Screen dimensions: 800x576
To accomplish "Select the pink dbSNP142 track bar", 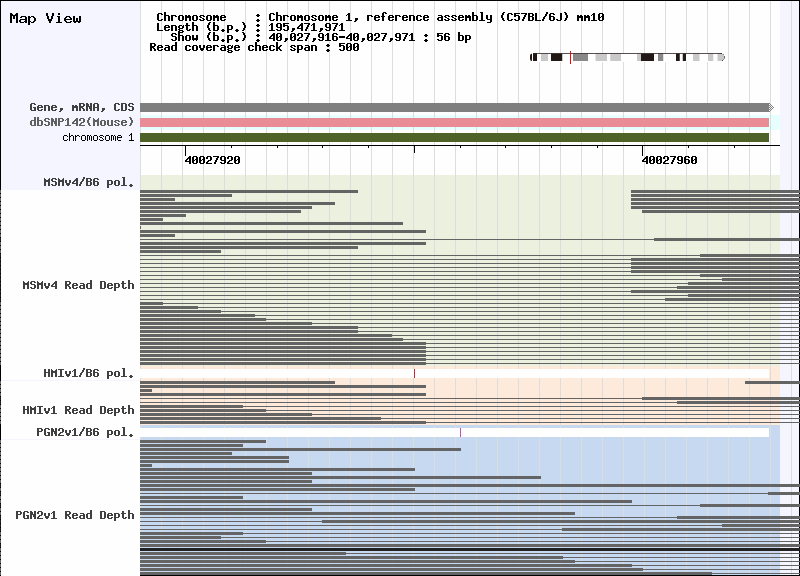I will coord(455,122).
